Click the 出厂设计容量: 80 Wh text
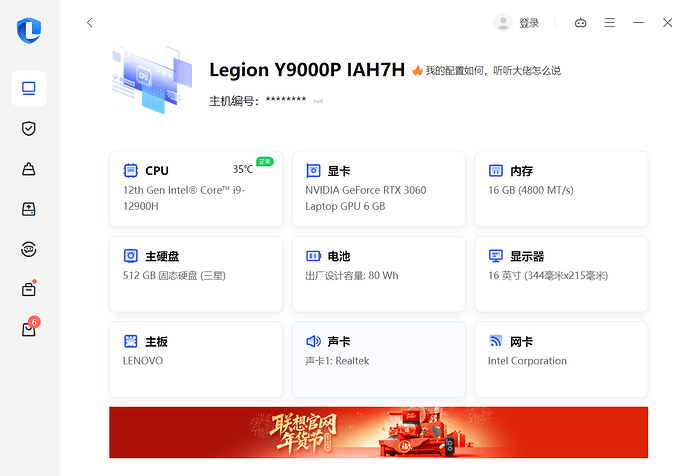The image size is (690, 476). click(x=352, y=275)
